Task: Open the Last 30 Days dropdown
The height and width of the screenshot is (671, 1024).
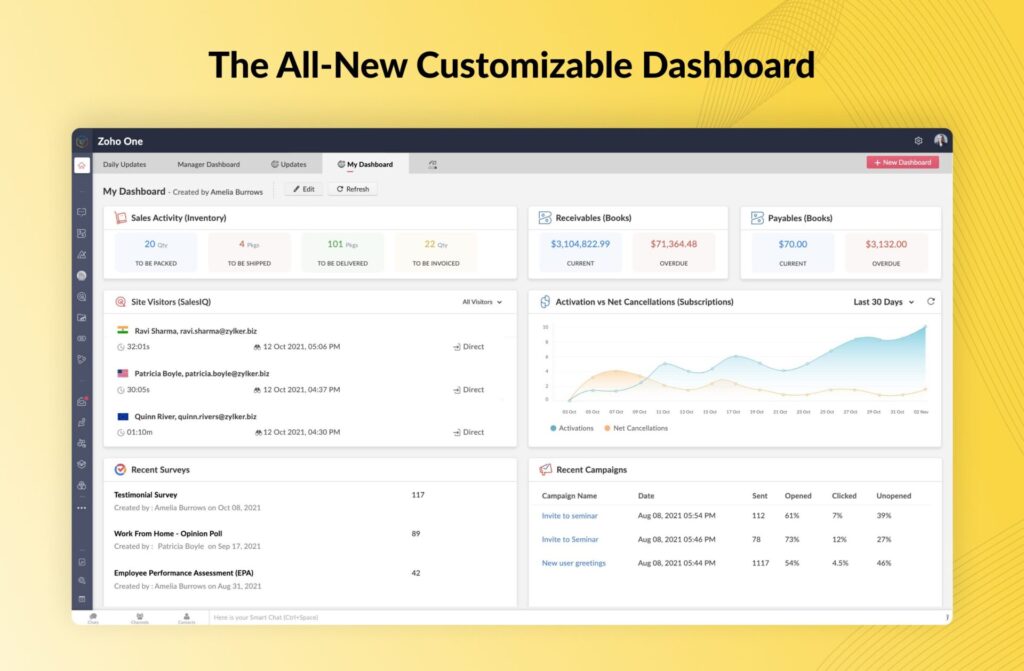Action: click(884, 302)
